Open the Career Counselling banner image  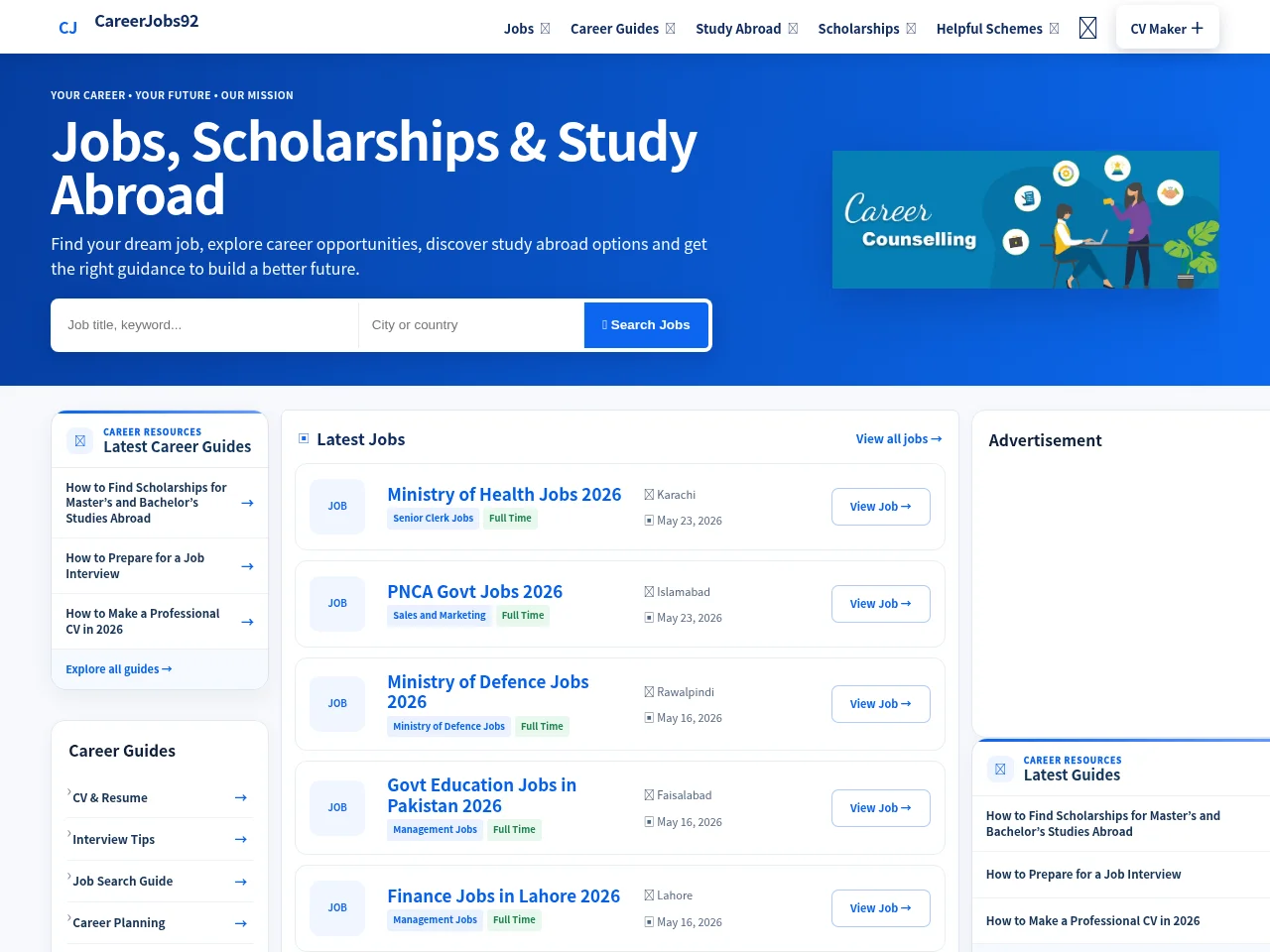(x=1026, y=220)
